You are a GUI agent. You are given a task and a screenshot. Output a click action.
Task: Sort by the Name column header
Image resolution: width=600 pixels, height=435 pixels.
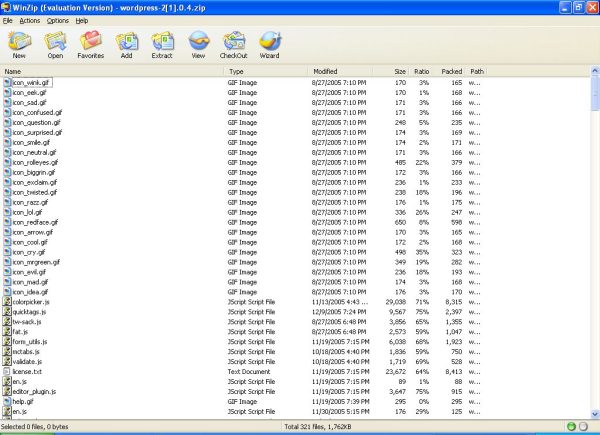112,72
